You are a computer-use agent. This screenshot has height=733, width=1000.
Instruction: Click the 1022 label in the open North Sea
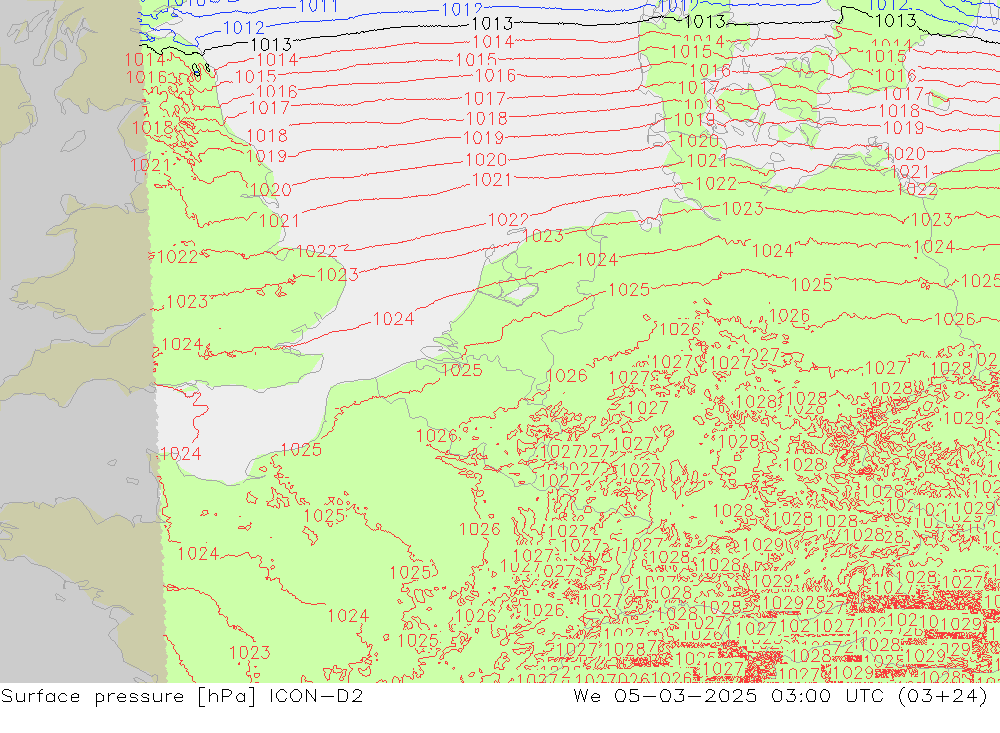[x=508, y=220]
